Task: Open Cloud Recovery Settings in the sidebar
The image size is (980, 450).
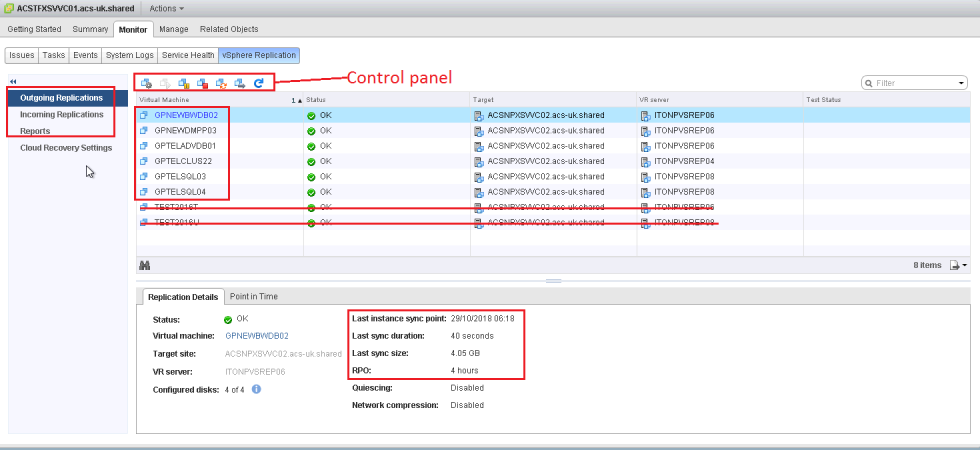Action: [x=66, y=148]
